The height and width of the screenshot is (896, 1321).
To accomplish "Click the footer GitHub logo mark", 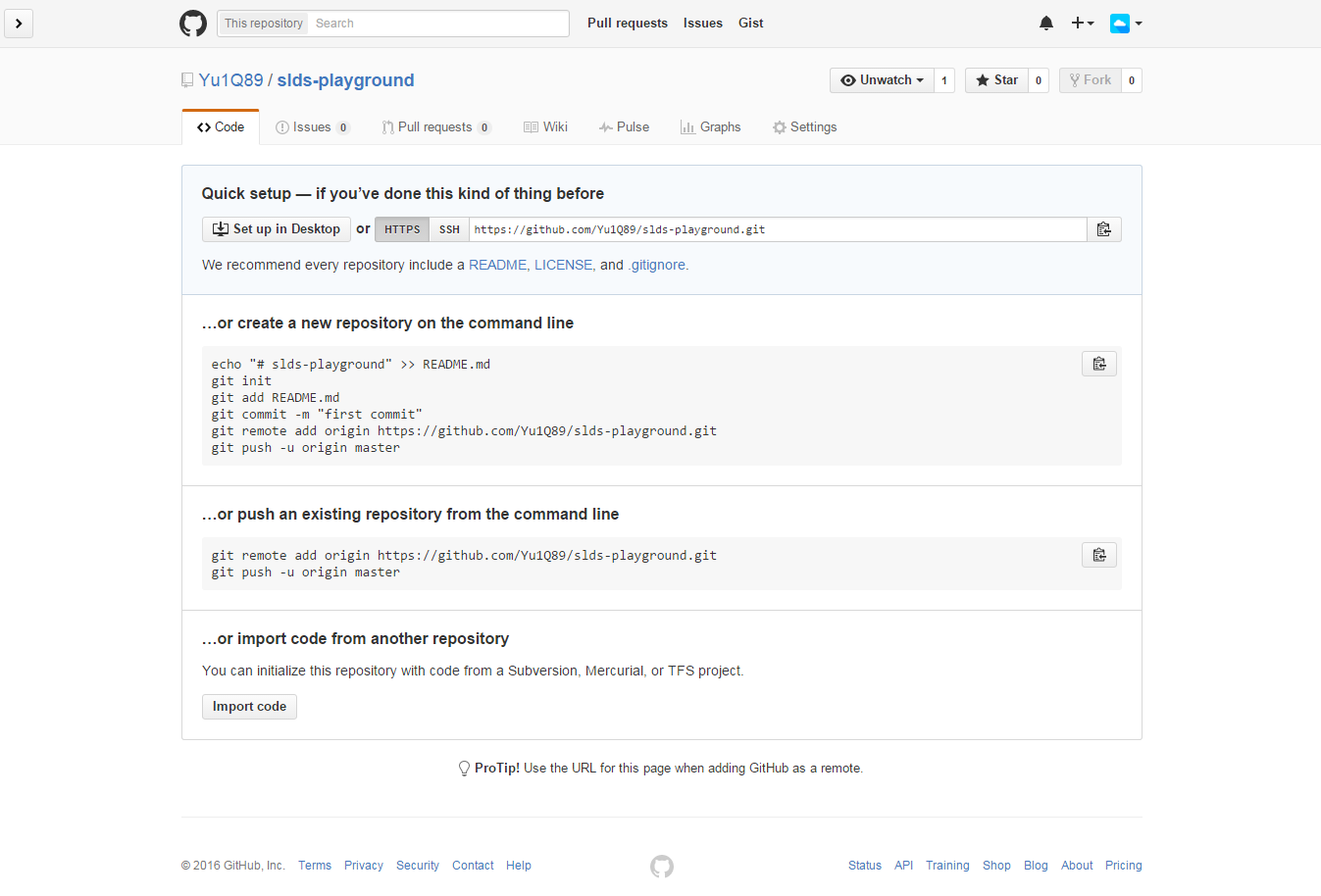I will pos(662,866).
